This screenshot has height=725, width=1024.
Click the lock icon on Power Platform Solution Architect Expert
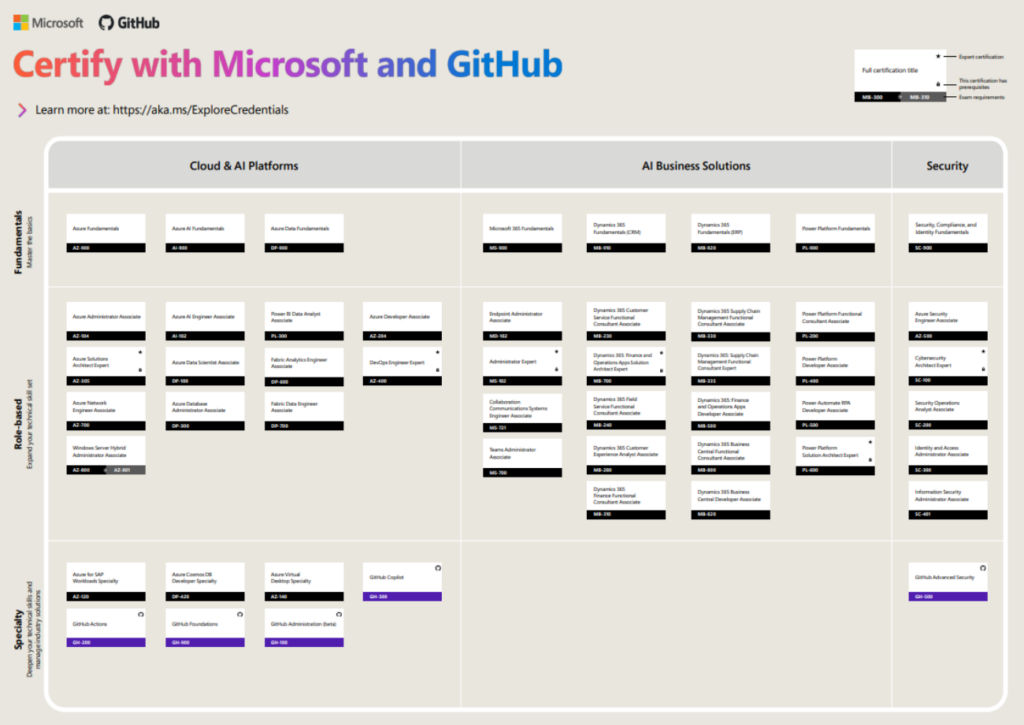tap(870, 459)
